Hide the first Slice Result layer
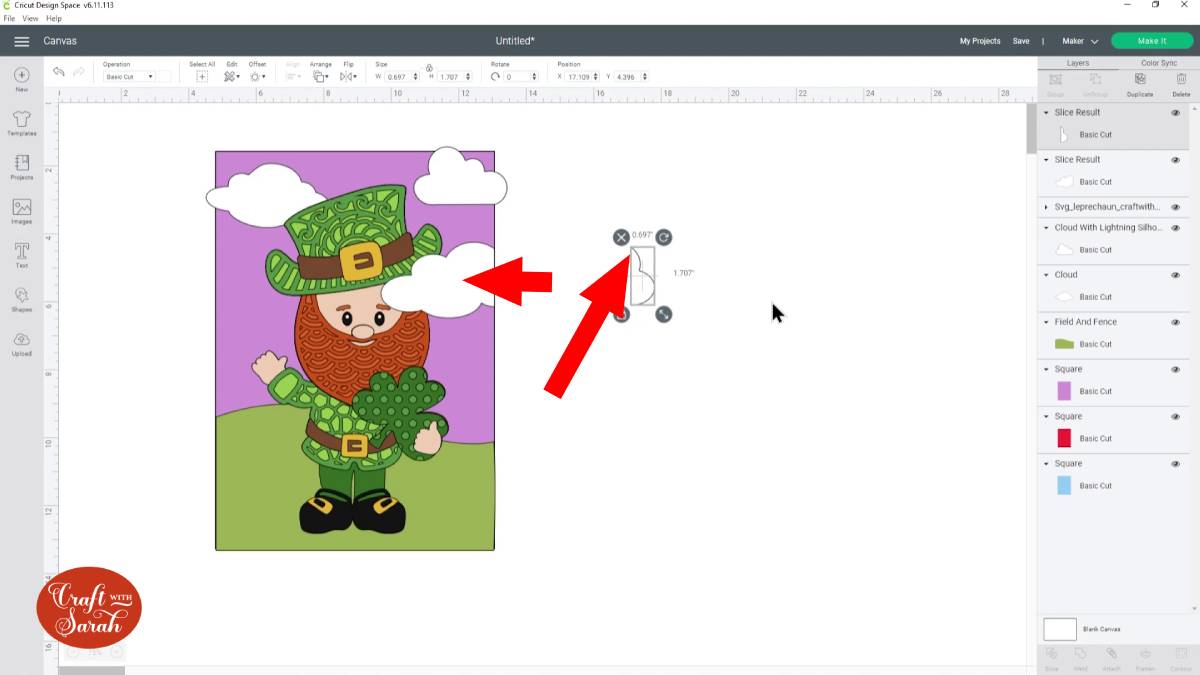 (x=1175, y=113)
